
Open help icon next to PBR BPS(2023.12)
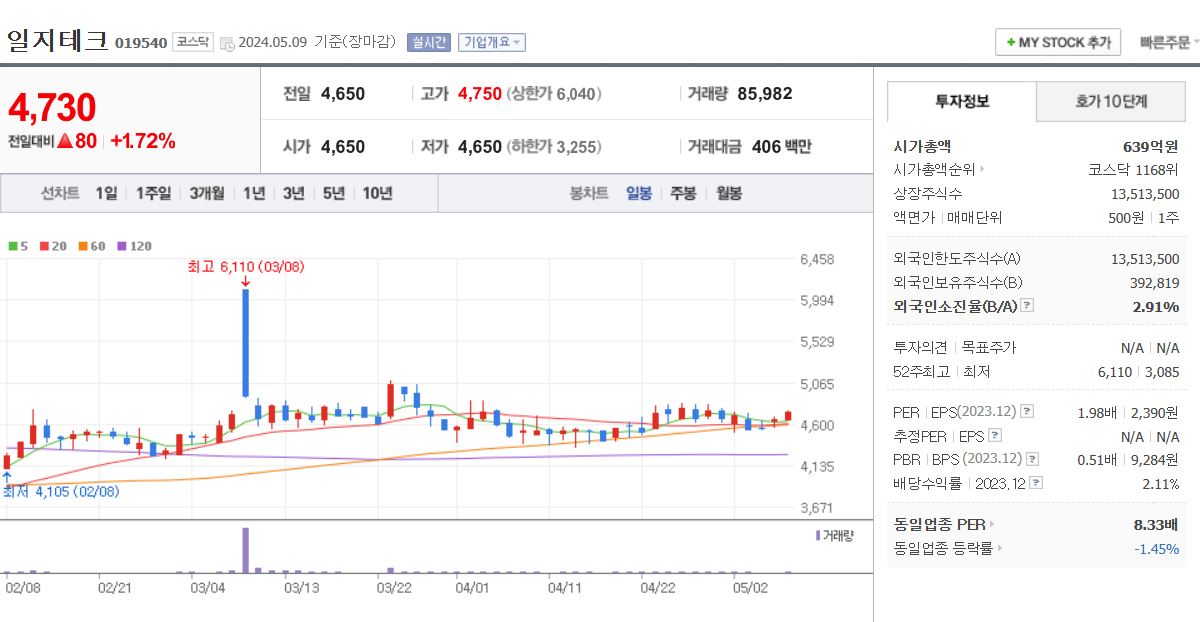coord(1032,460)
